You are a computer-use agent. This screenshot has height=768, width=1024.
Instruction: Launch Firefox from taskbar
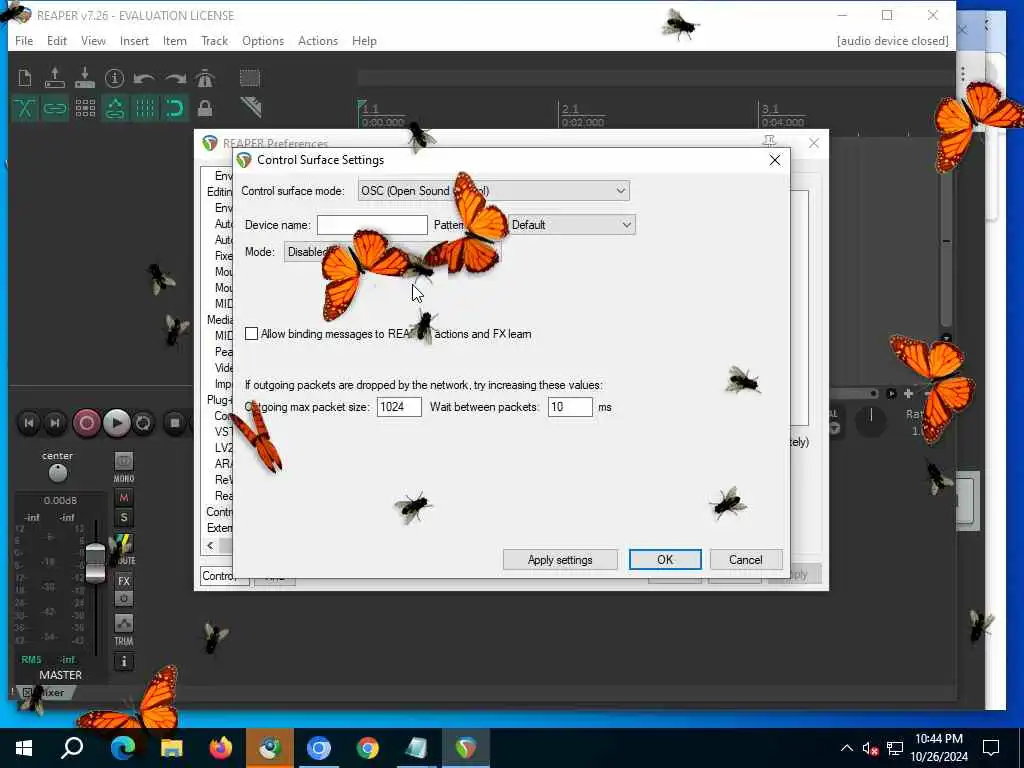click(221, 748)
